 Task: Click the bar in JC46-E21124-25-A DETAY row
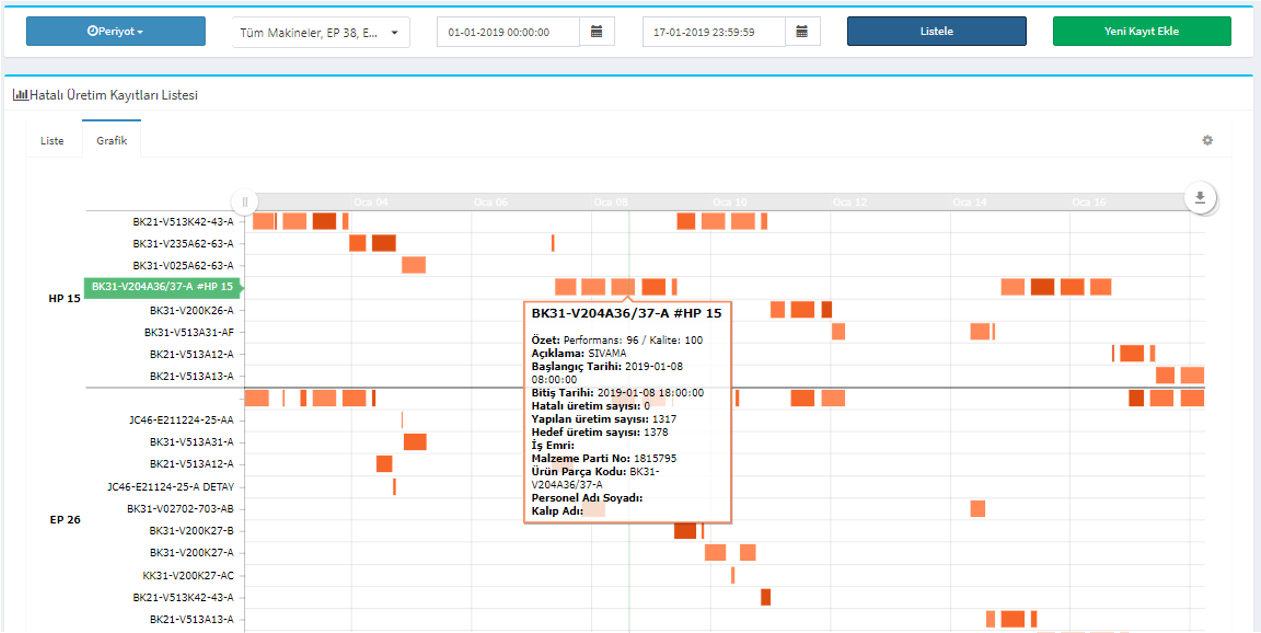394,487
